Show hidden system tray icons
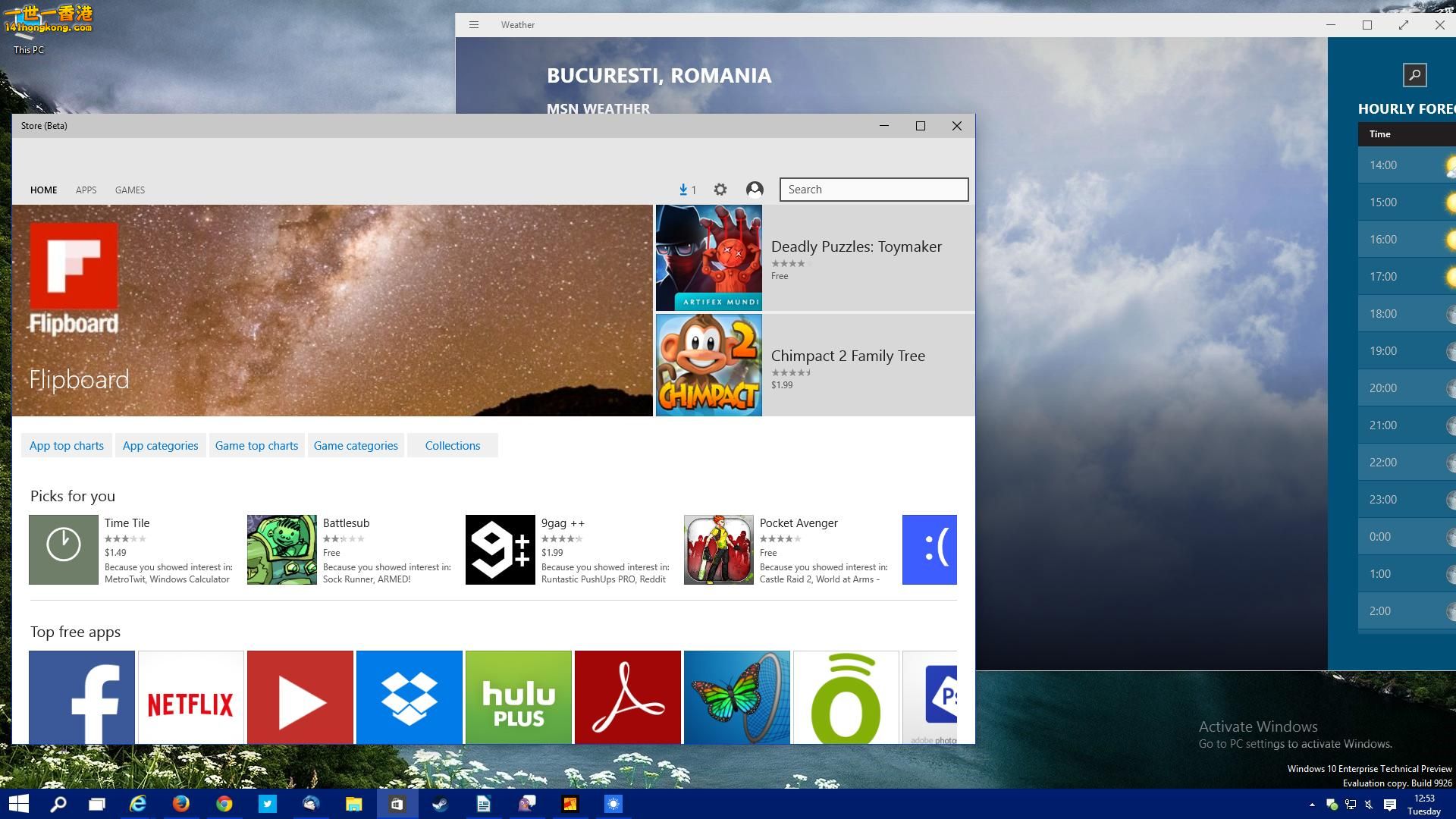 pos(1312,805)
